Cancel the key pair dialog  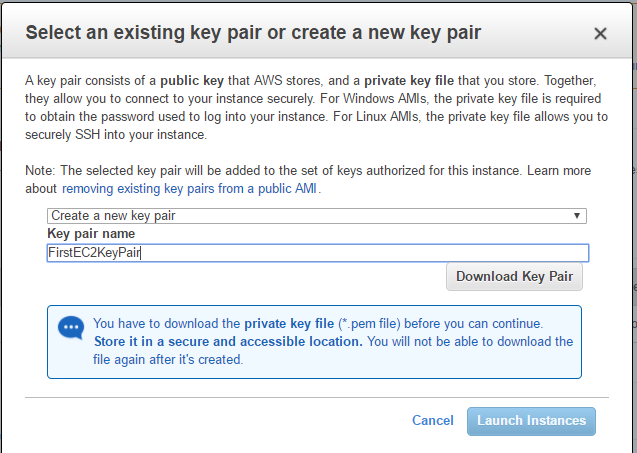[x=433, y=420]
